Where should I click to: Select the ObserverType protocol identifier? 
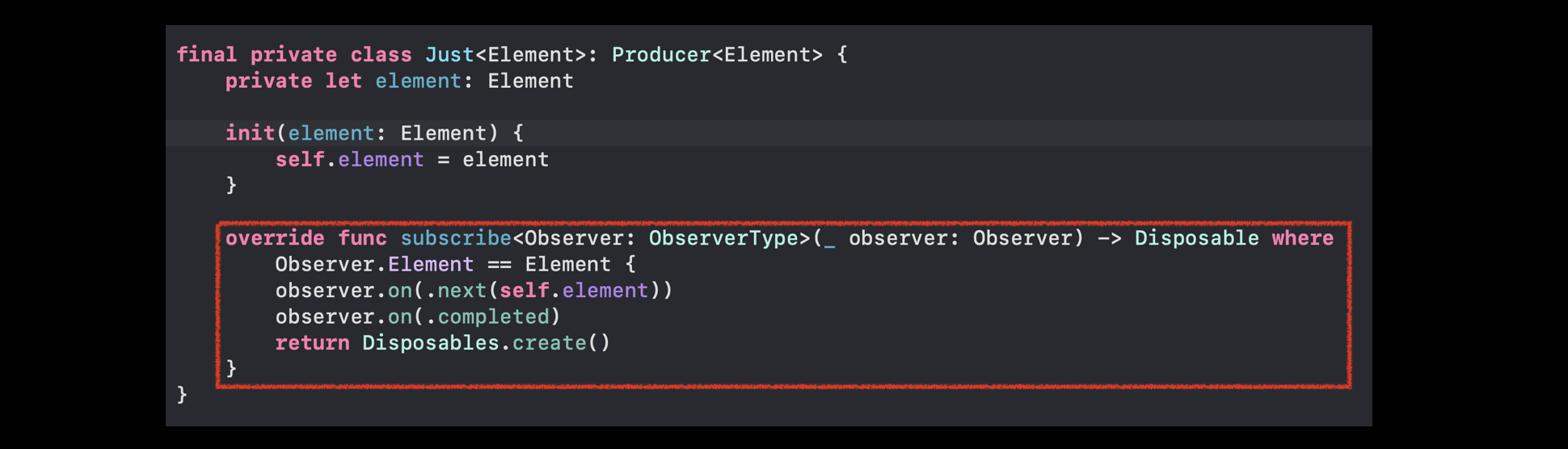pyautogui.click(x=723, y=238)
